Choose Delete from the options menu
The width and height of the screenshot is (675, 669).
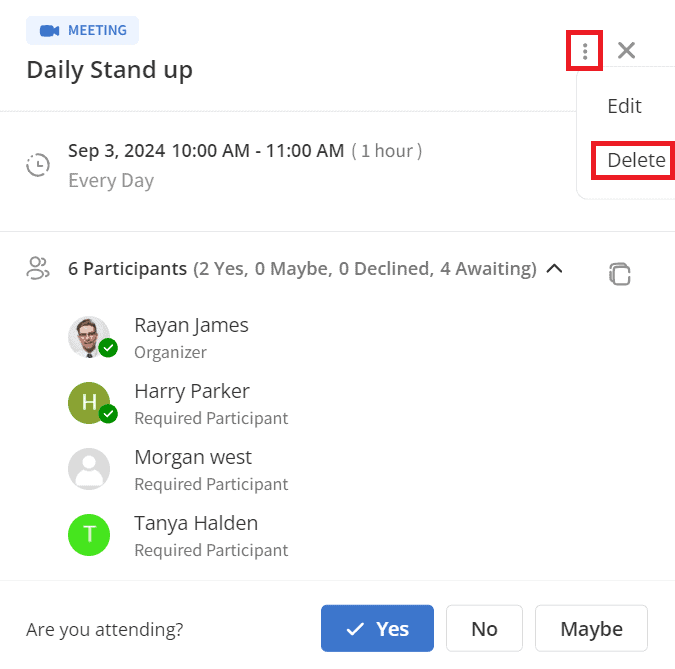(x=636, y=160)
